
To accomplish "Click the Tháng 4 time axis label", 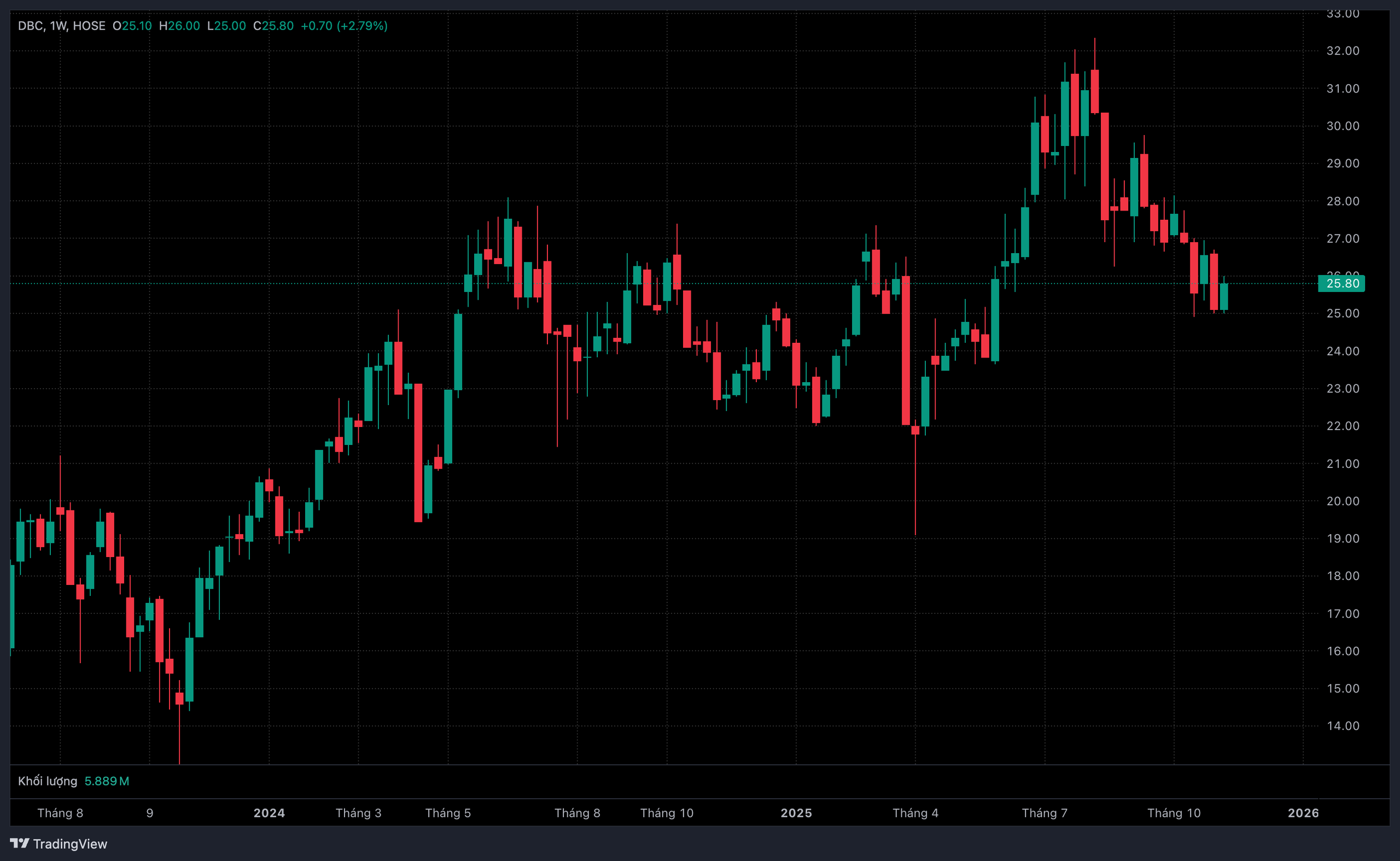I will click(x=915, y=812).
